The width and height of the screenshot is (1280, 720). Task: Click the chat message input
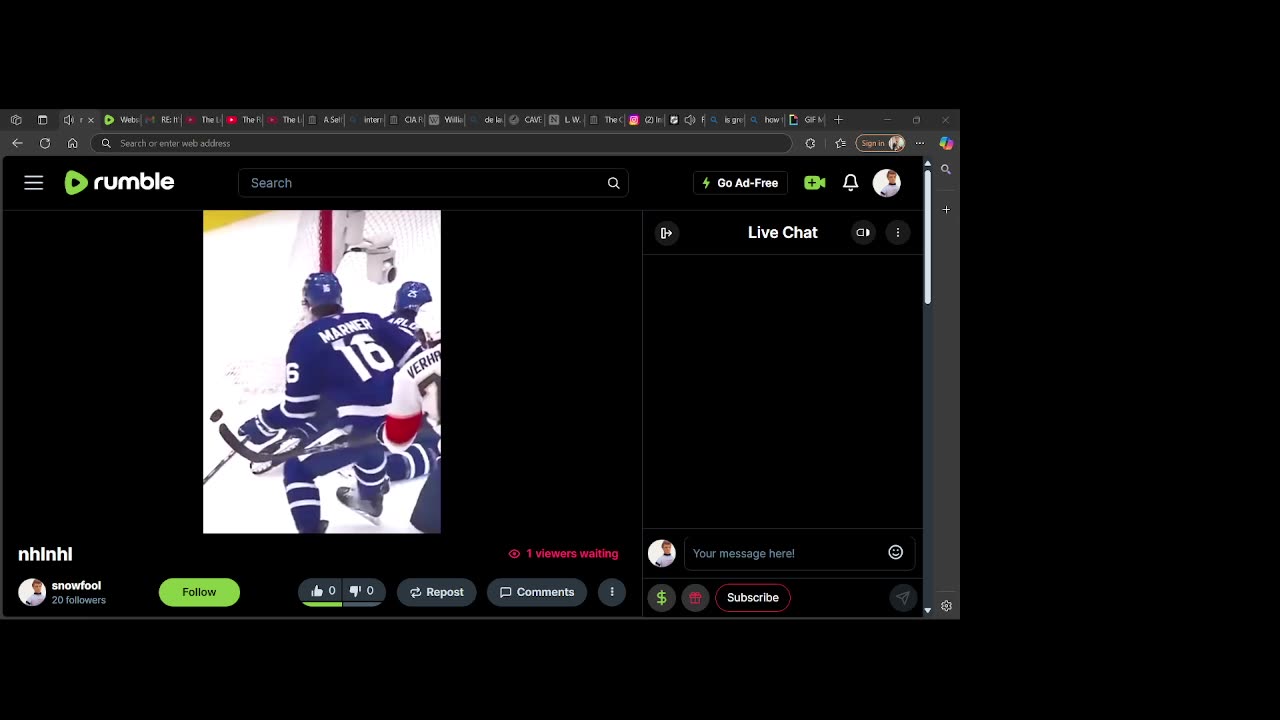click(x=785, y=553)
